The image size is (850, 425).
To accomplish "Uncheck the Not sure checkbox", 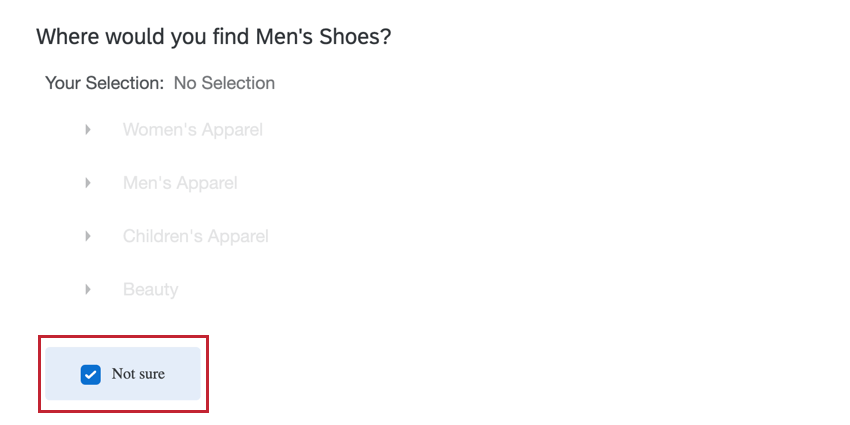I will [91, 374].
